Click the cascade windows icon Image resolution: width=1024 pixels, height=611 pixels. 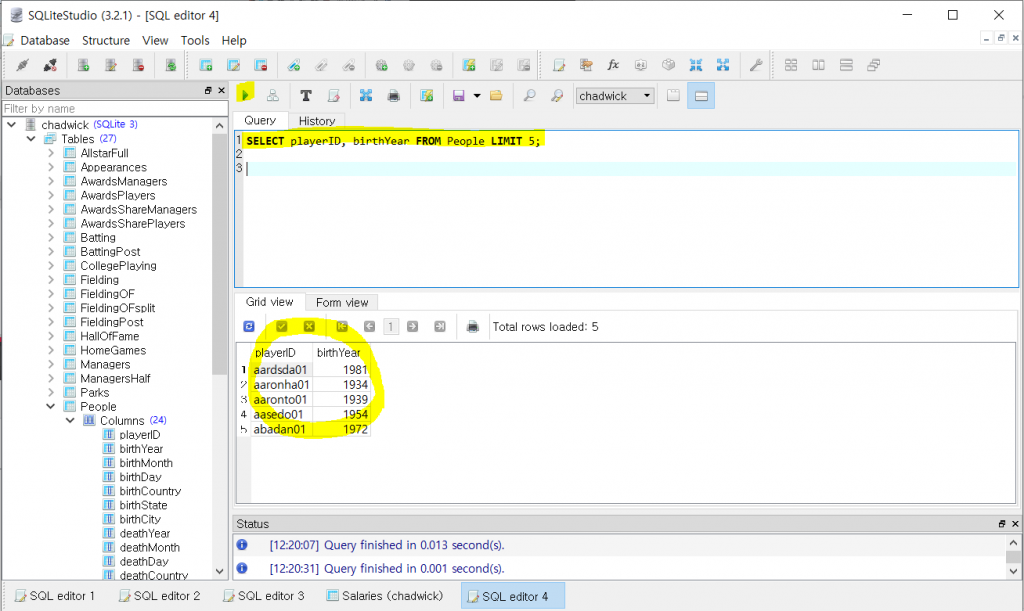point(874,65)
